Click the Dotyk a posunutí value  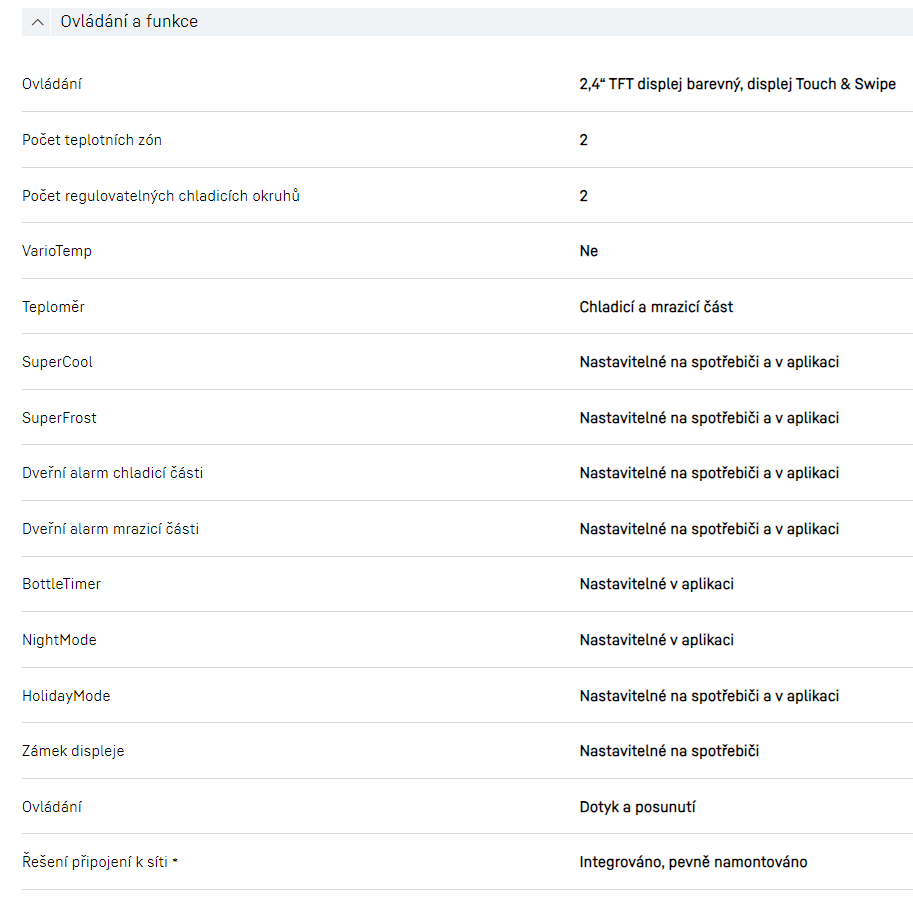pyautogui.click(x=637, y=807)
